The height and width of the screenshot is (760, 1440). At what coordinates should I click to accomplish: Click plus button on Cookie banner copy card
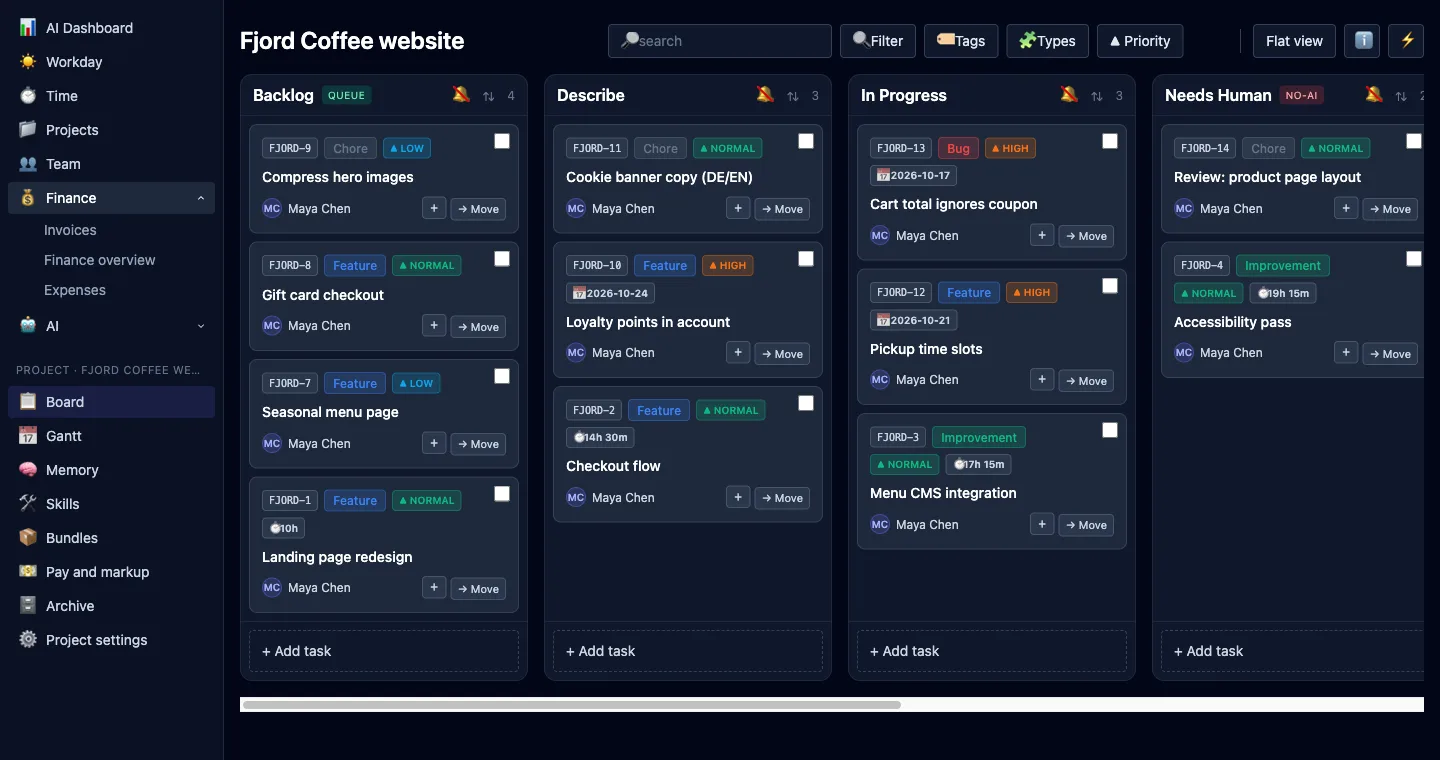coord(738,208)
